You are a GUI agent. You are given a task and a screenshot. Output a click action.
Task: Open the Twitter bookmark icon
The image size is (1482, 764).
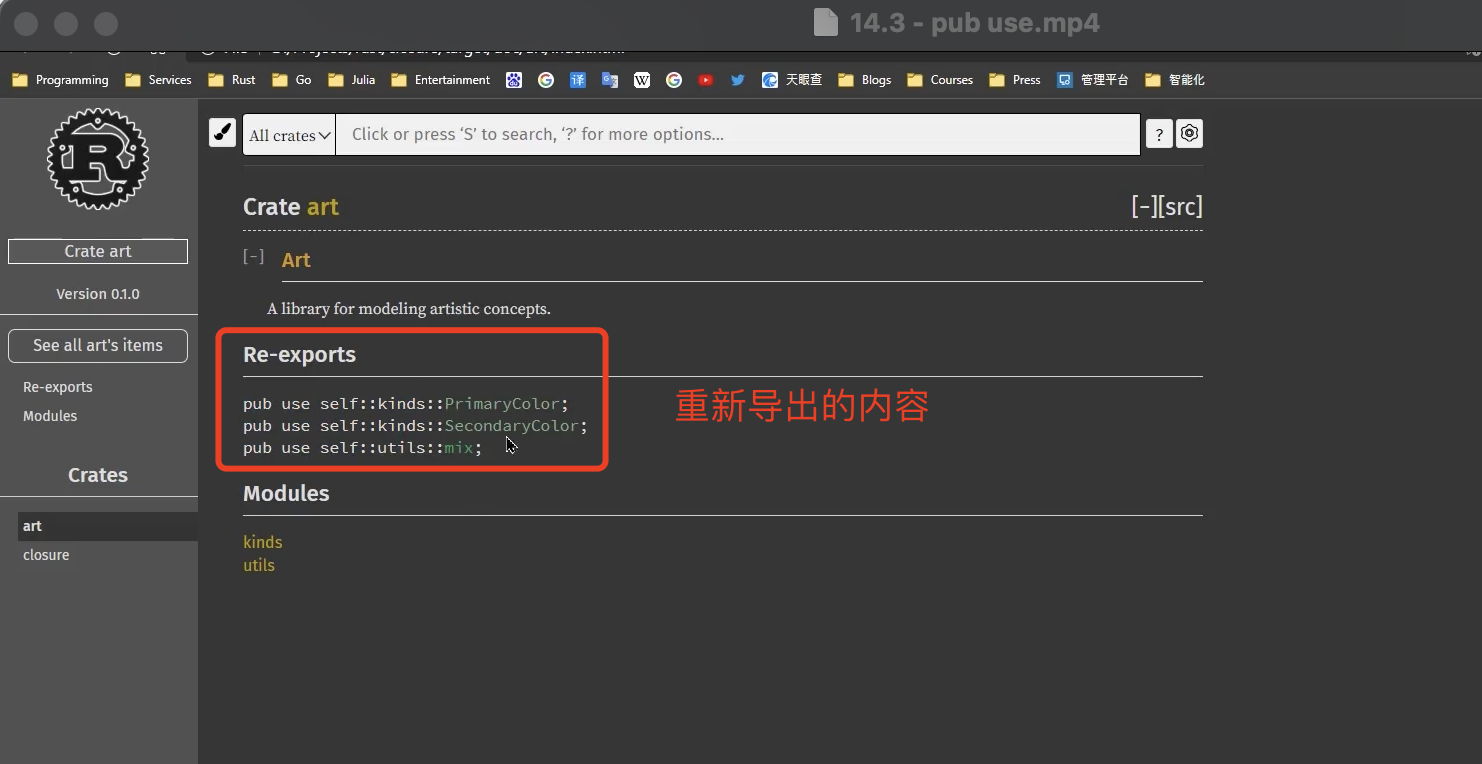738,80
